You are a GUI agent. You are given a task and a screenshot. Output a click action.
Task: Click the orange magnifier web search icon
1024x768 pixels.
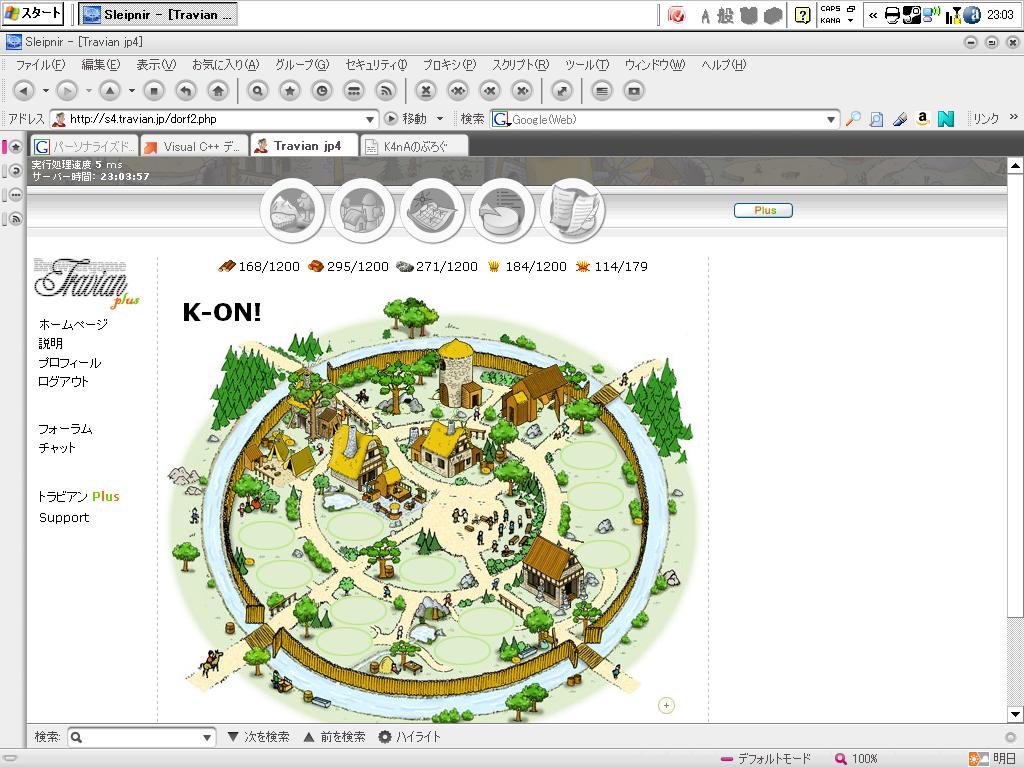pyautogui.click(x=853, y=119)
